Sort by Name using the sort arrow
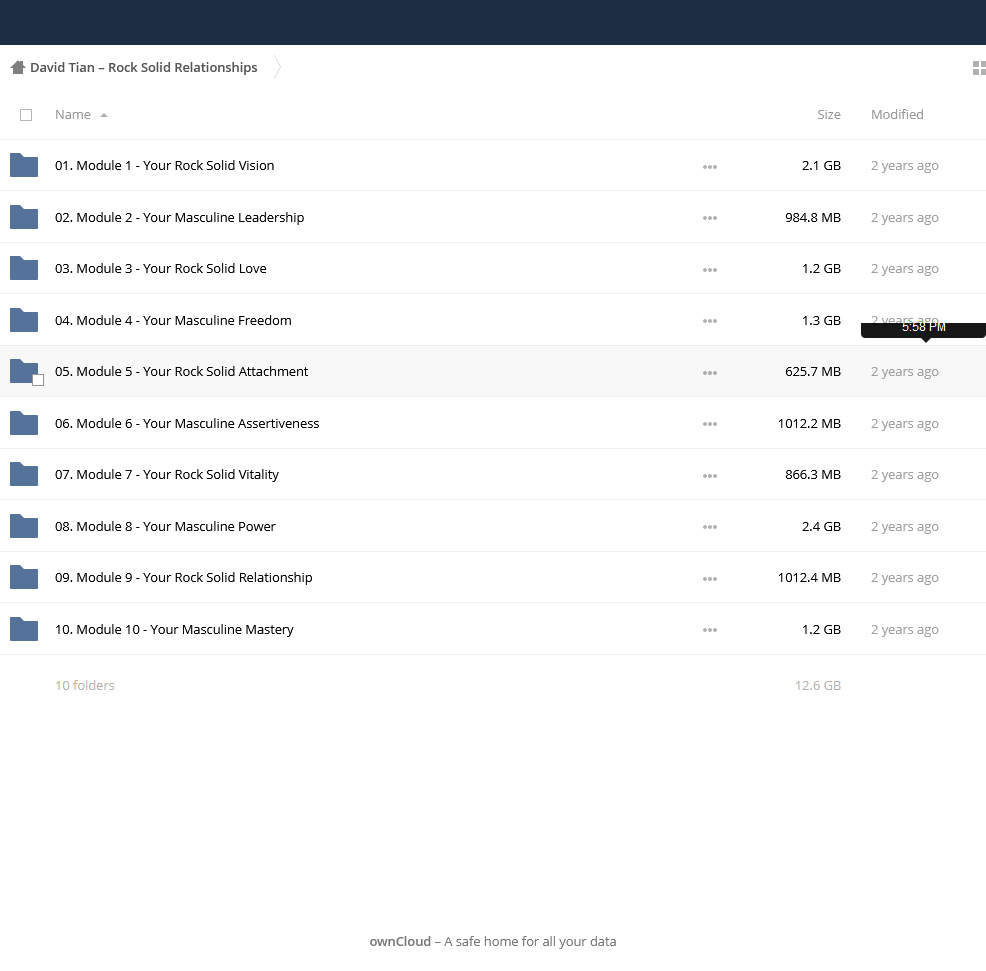 point(104,115)
